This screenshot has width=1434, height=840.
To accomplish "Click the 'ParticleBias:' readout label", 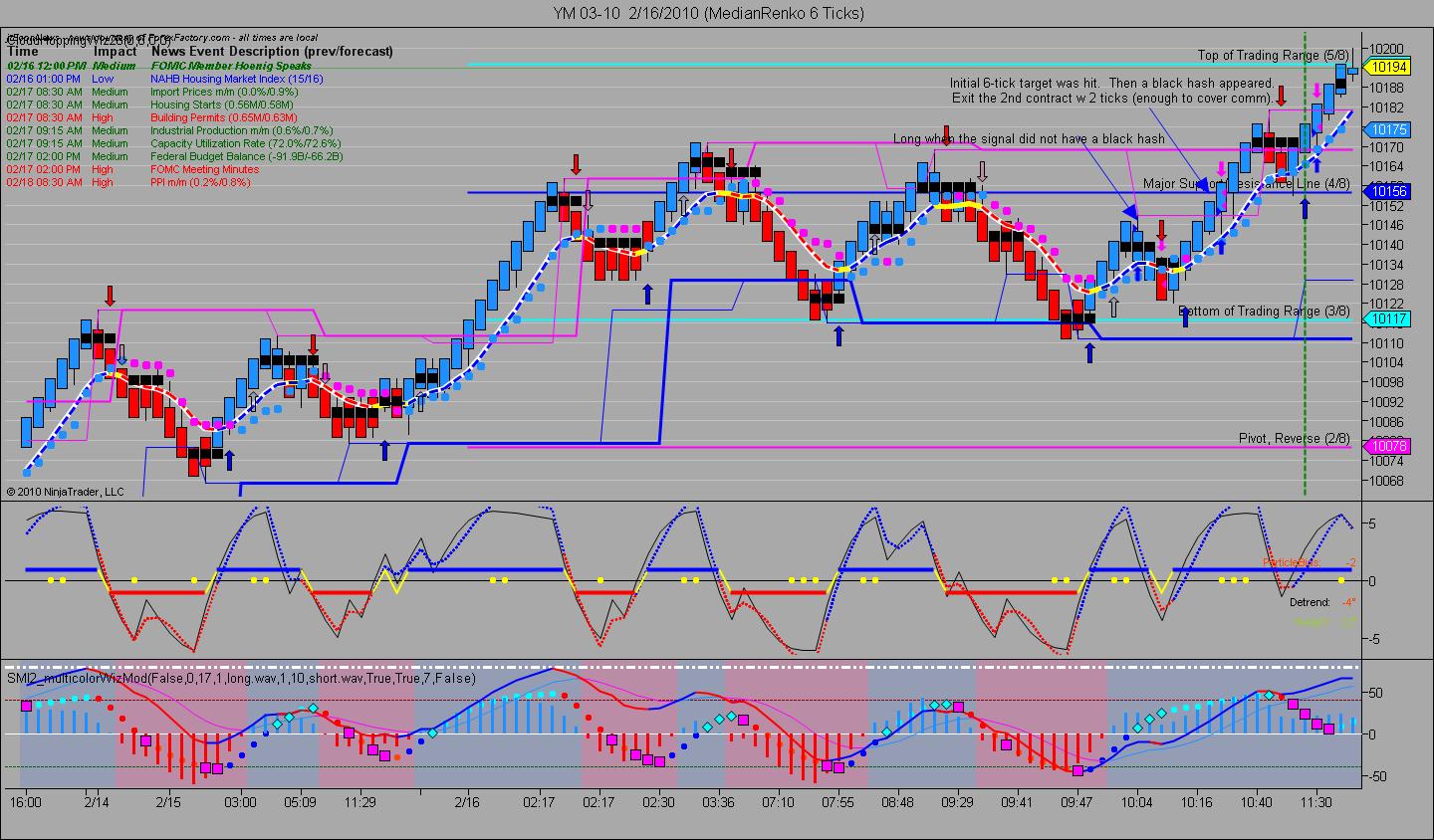I will tap(1292, 562).
